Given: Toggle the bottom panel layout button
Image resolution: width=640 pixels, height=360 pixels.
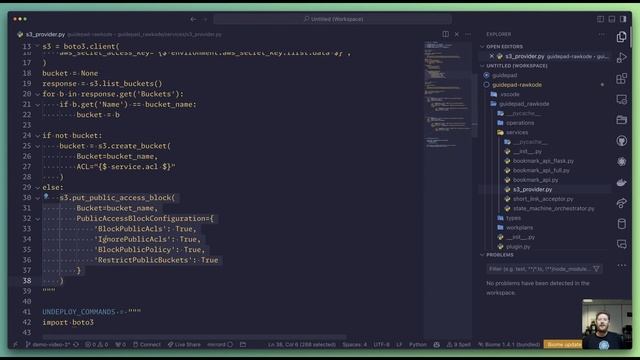Looking at the screenshot, I should point(611,19).
